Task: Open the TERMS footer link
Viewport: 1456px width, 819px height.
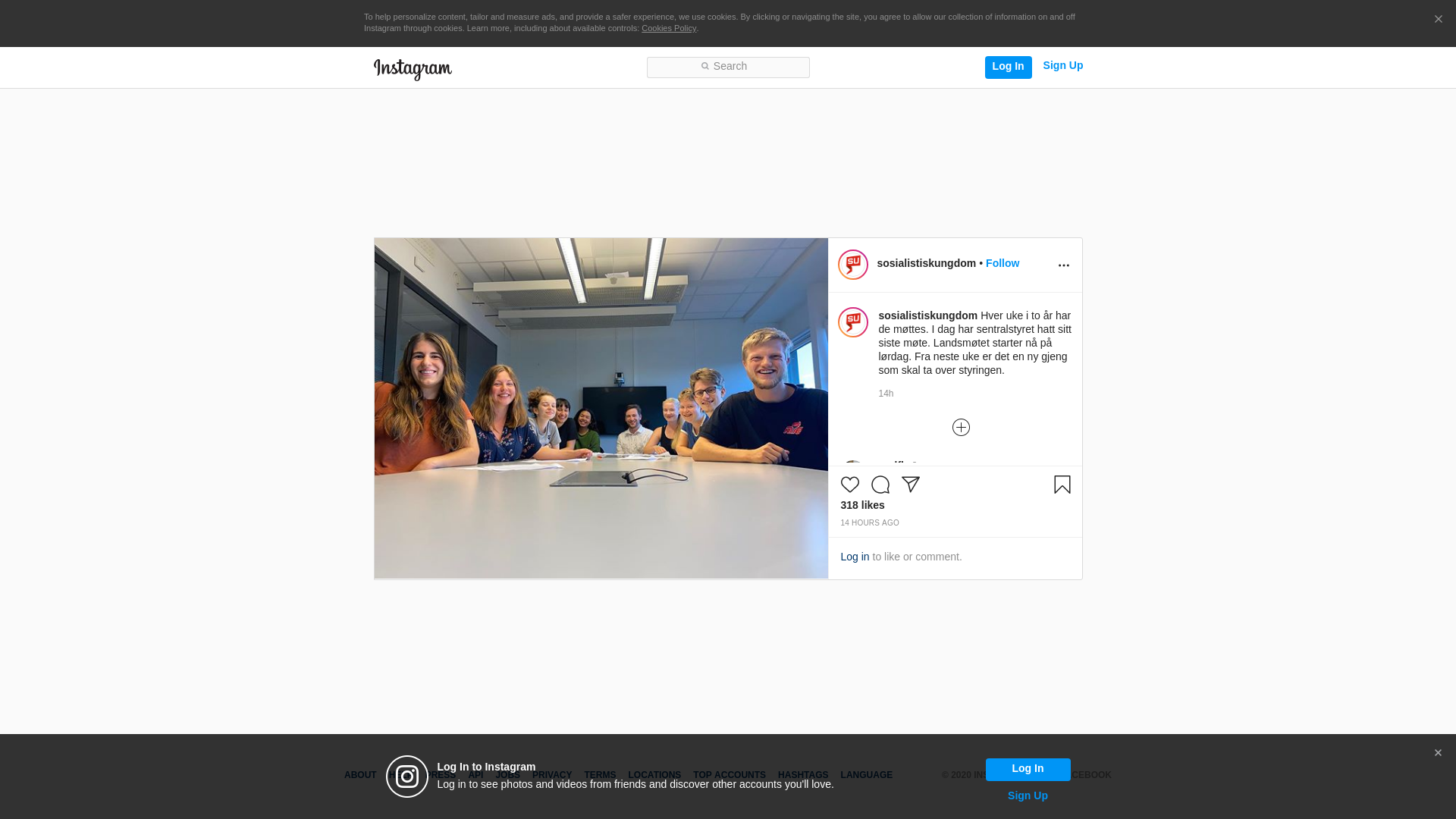Action: tap(600, 775)
